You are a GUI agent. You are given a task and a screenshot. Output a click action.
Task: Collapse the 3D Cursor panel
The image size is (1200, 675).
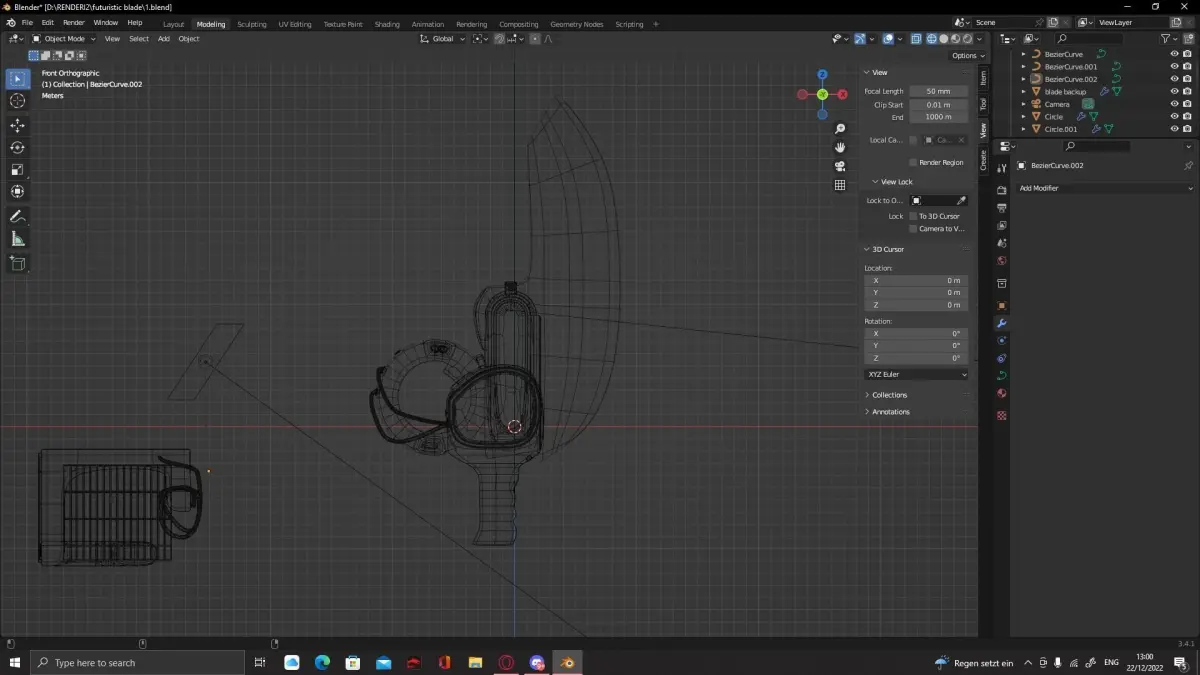[887, 249]
